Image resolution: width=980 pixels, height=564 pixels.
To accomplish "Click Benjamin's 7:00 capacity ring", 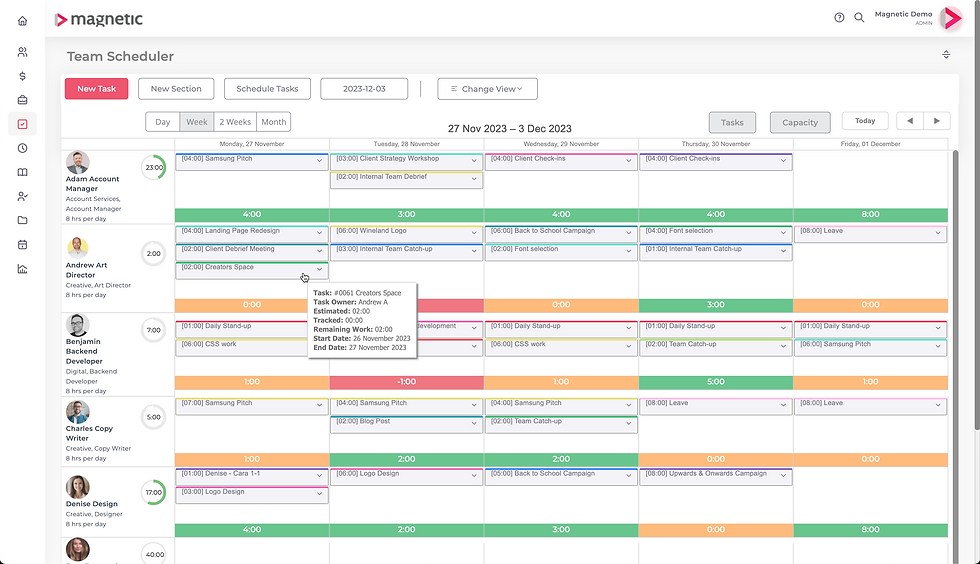I will 153,330.
